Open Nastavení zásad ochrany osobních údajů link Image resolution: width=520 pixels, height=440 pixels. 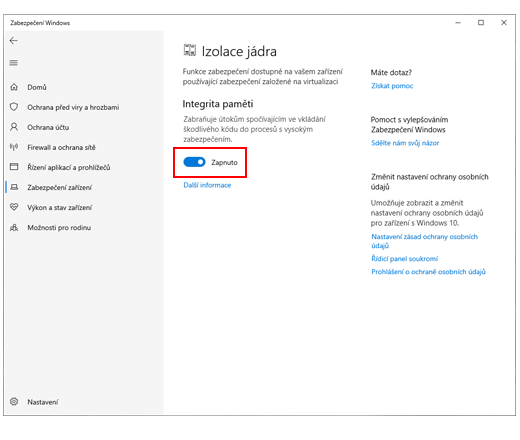click(424, 241)
